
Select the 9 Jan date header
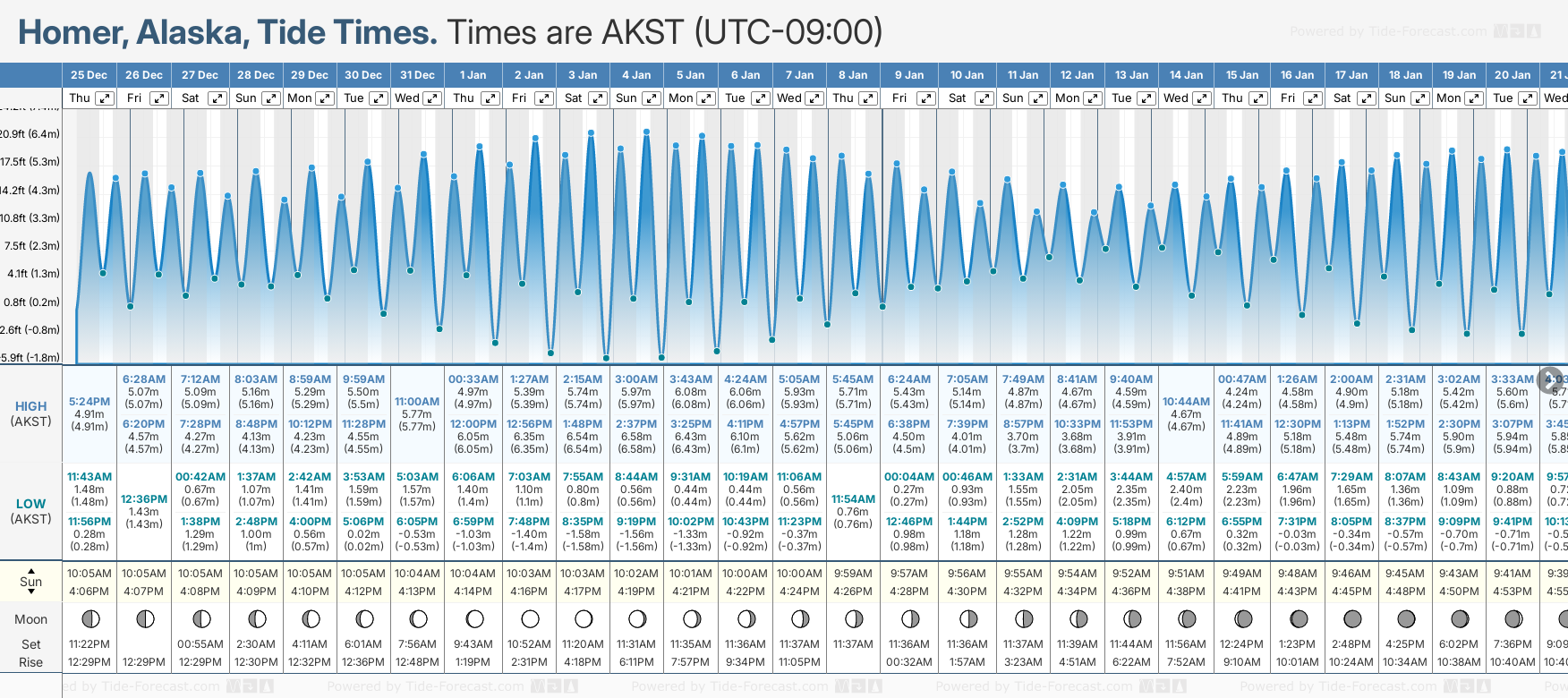tap(909, 75)
